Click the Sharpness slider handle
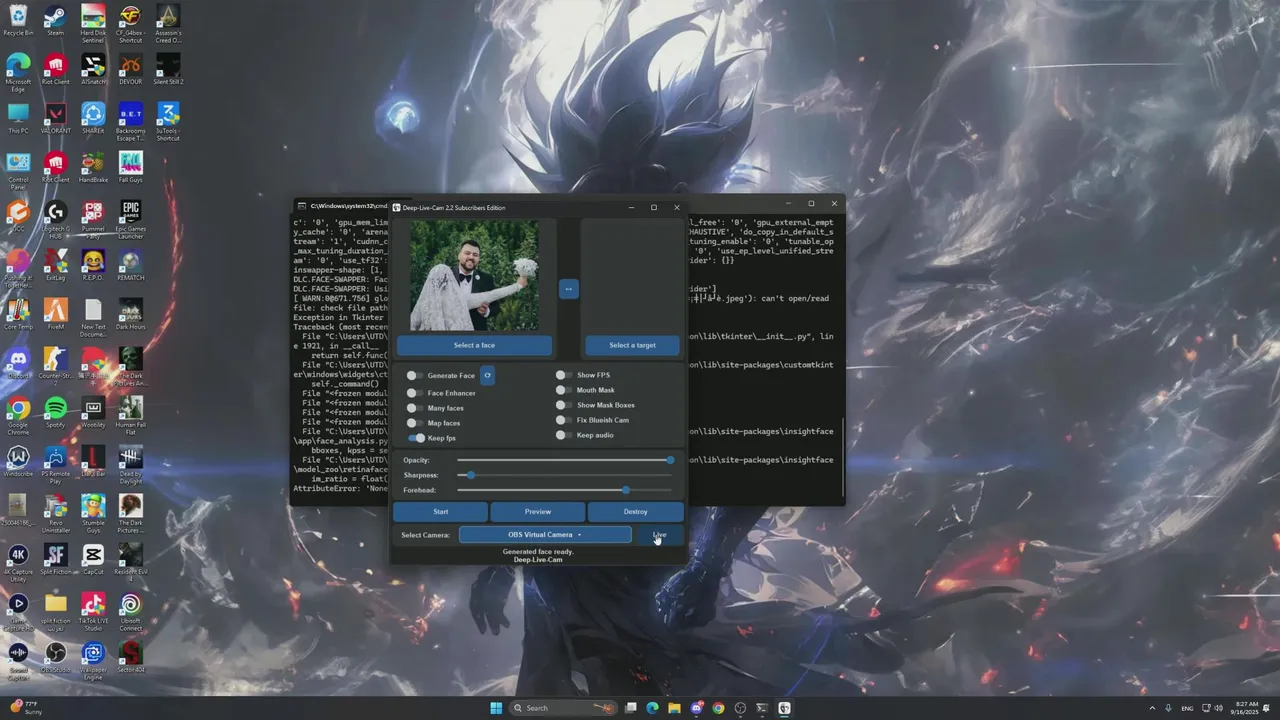The image size is (1280, 720). (471, 475)
